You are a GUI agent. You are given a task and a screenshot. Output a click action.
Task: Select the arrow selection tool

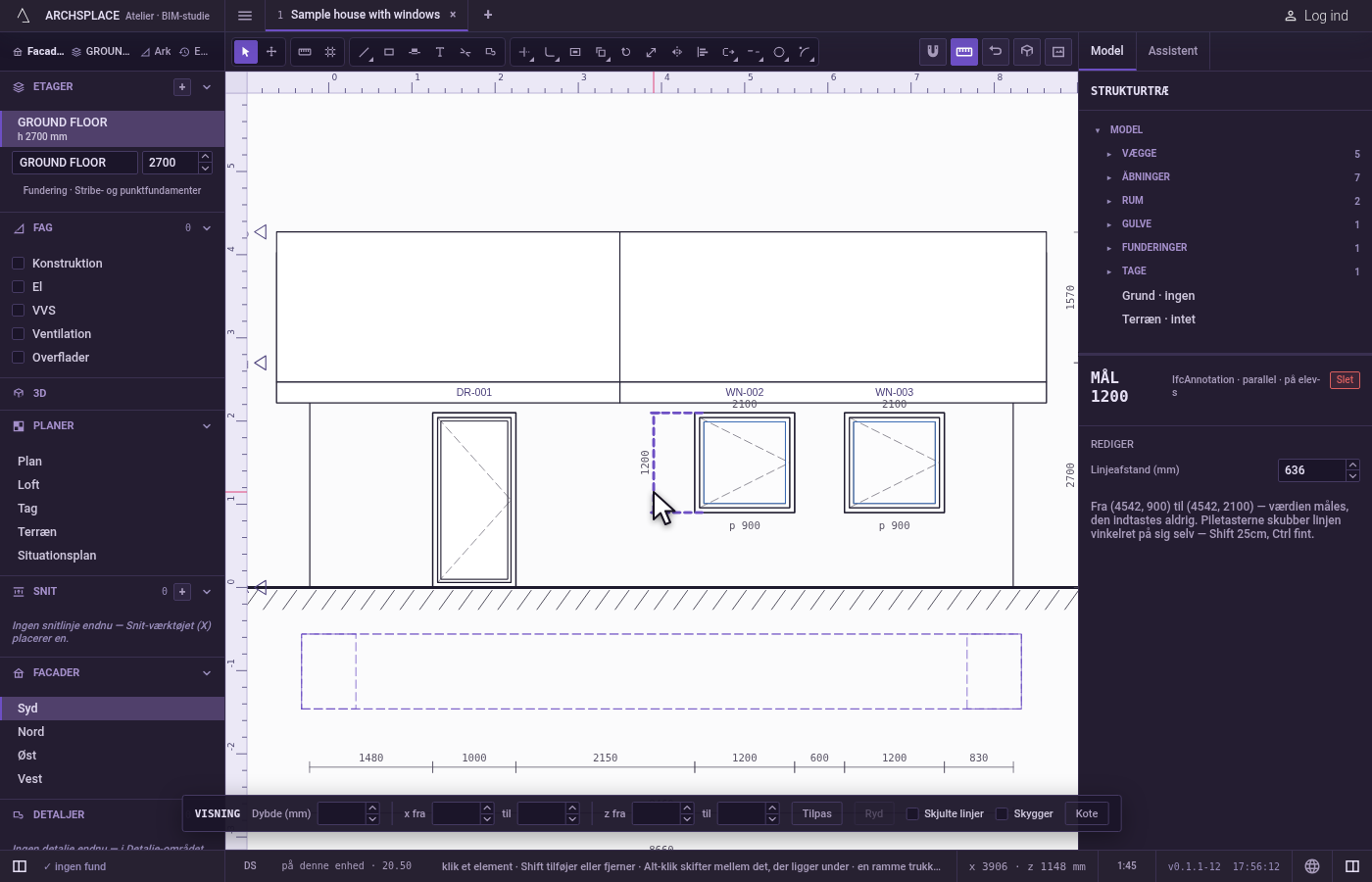246,52
